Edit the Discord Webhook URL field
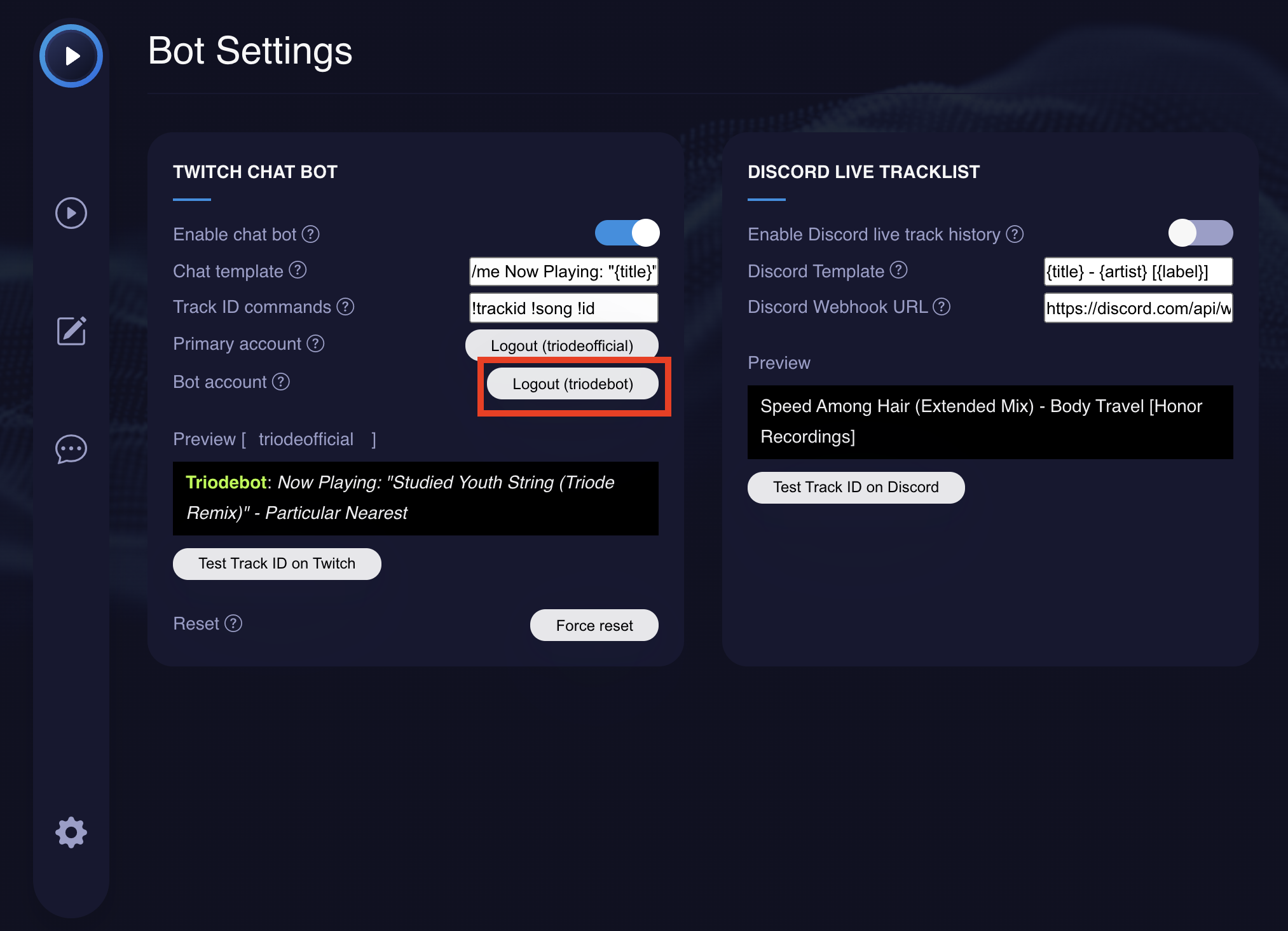Viewport: 1288px width, 931px height. [1138, 308]
